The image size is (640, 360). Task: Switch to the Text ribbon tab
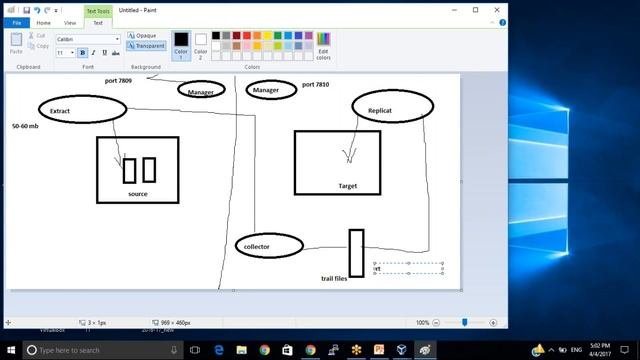(x=98, y=23)
